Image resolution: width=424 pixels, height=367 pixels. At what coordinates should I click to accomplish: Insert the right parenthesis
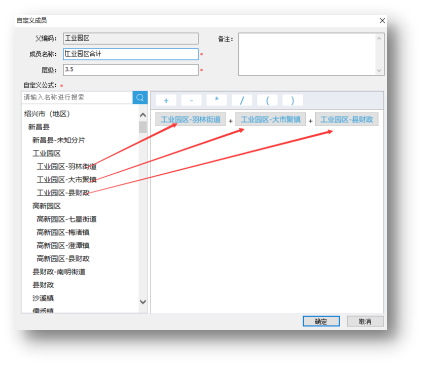(x=293, y=100)
